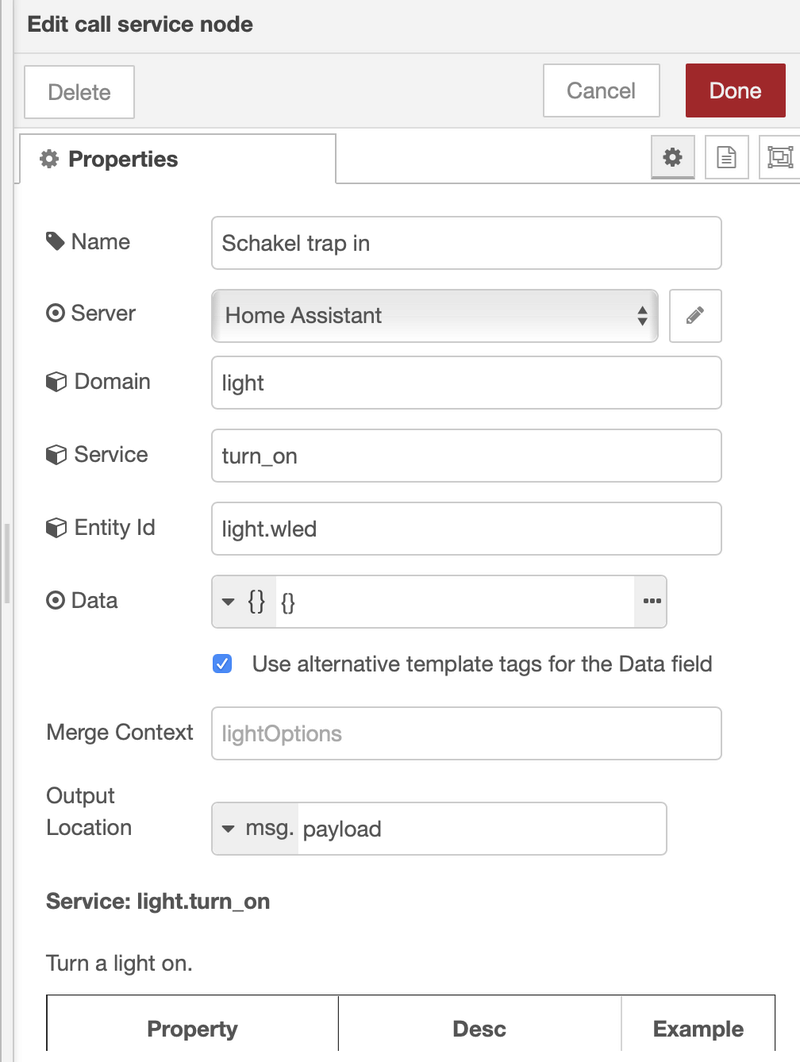The width and height of the screenshot is (800, 1062).
Task: Open node description document icon
Action: (726, 158)
